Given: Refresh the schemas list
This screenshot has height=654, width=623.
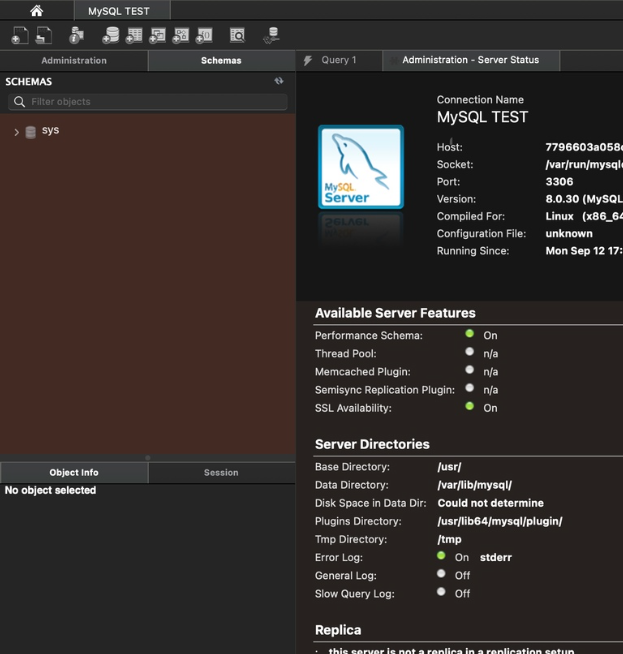Looking at the screenshot, I should click(x=279, y=82).
